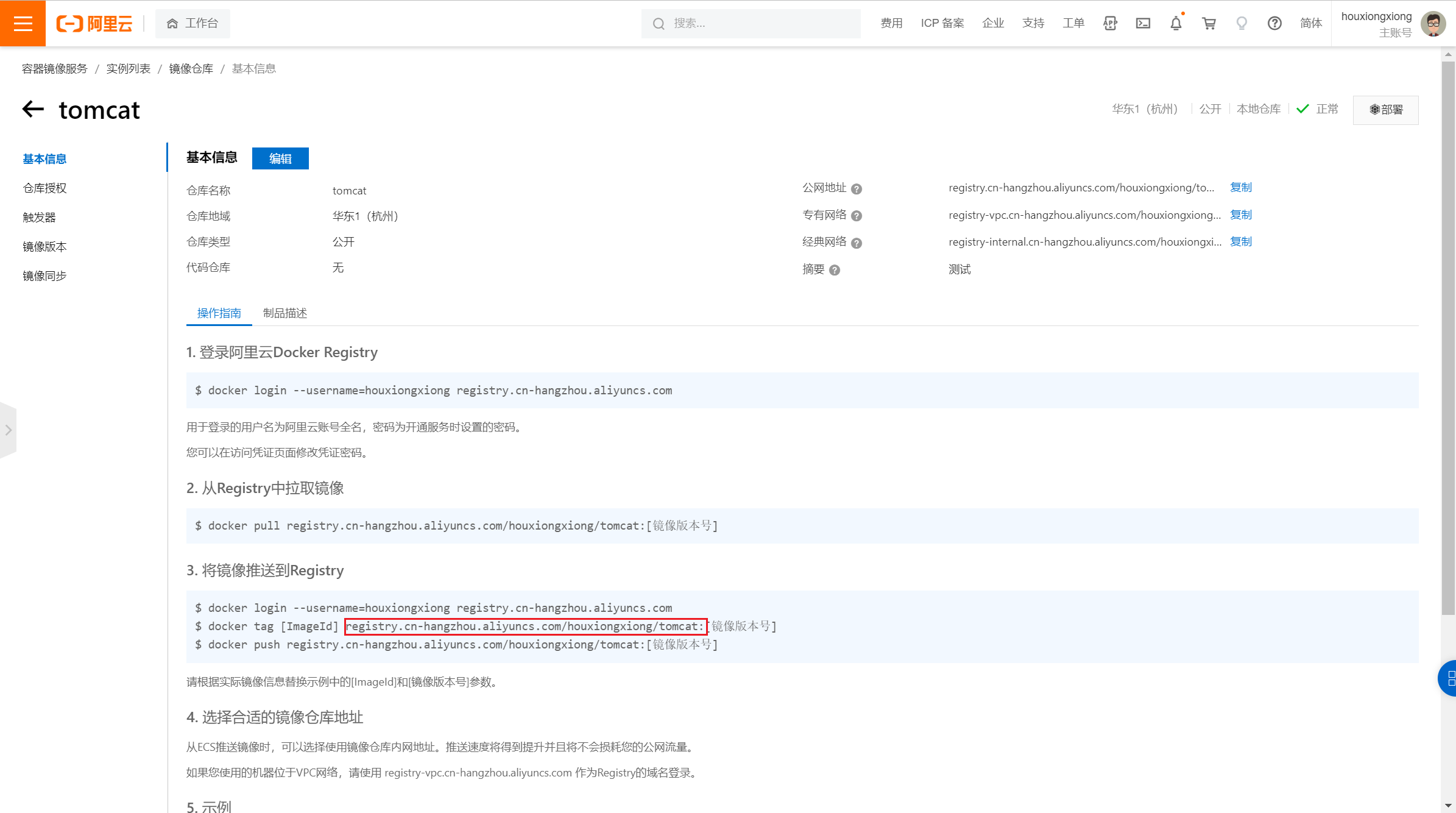Open the orange hamburger menu
This screenshot has height=813, width=1456.
23,23
